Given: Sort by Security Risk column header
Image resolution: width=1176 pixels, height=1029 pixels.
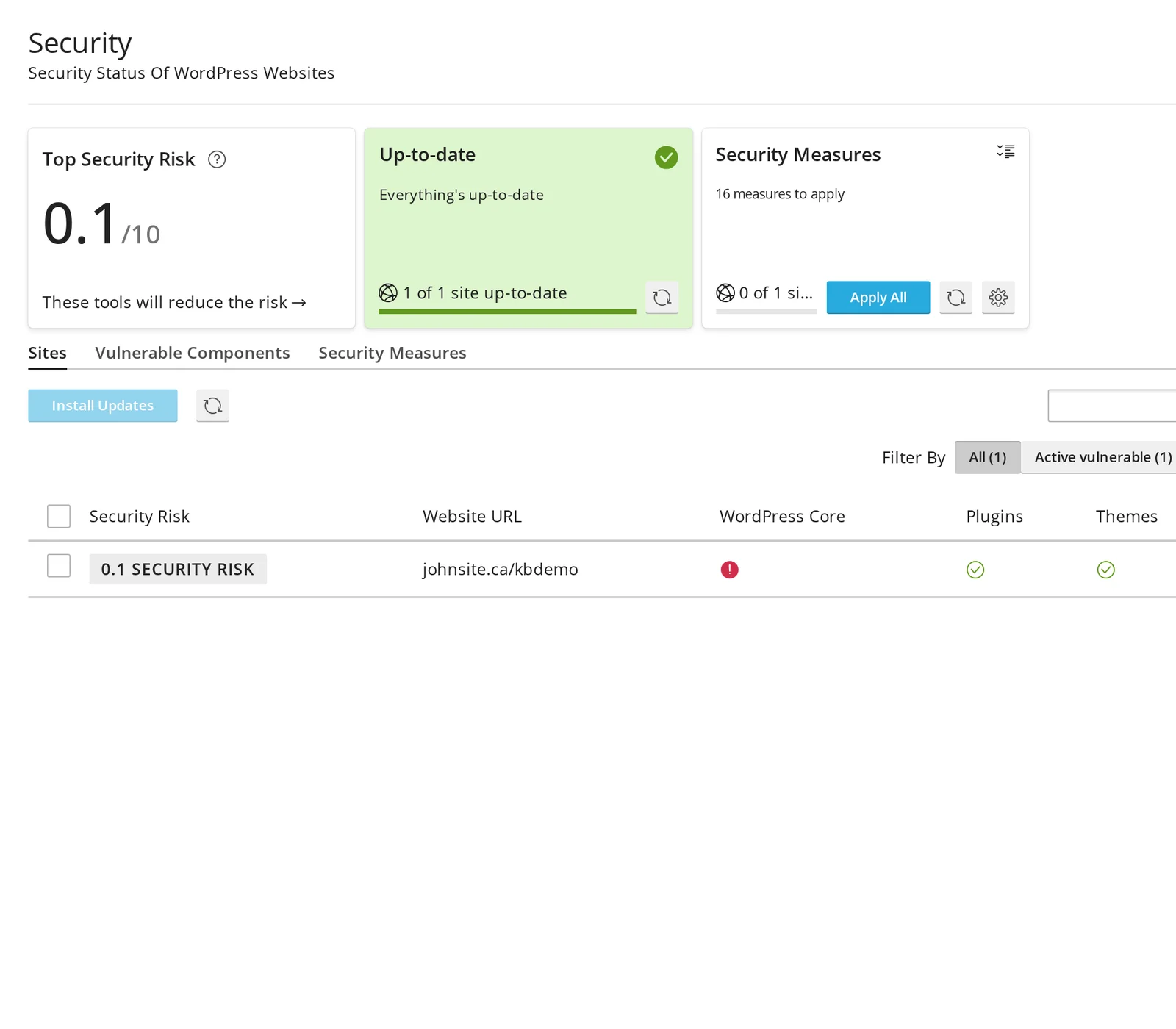Looking at the screenshot, I should [140, 517].
